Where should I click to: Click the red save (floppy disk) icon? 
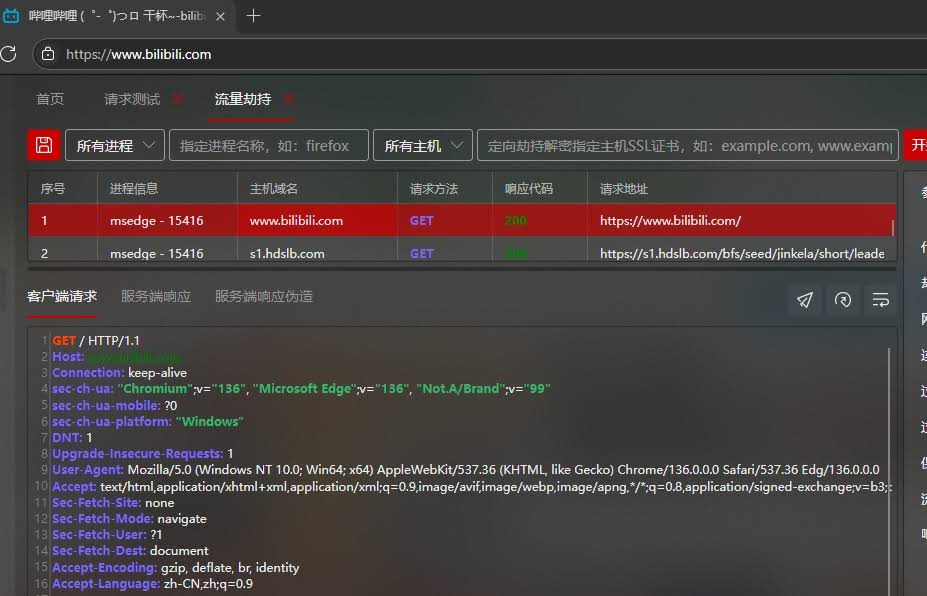pos(44,144)
